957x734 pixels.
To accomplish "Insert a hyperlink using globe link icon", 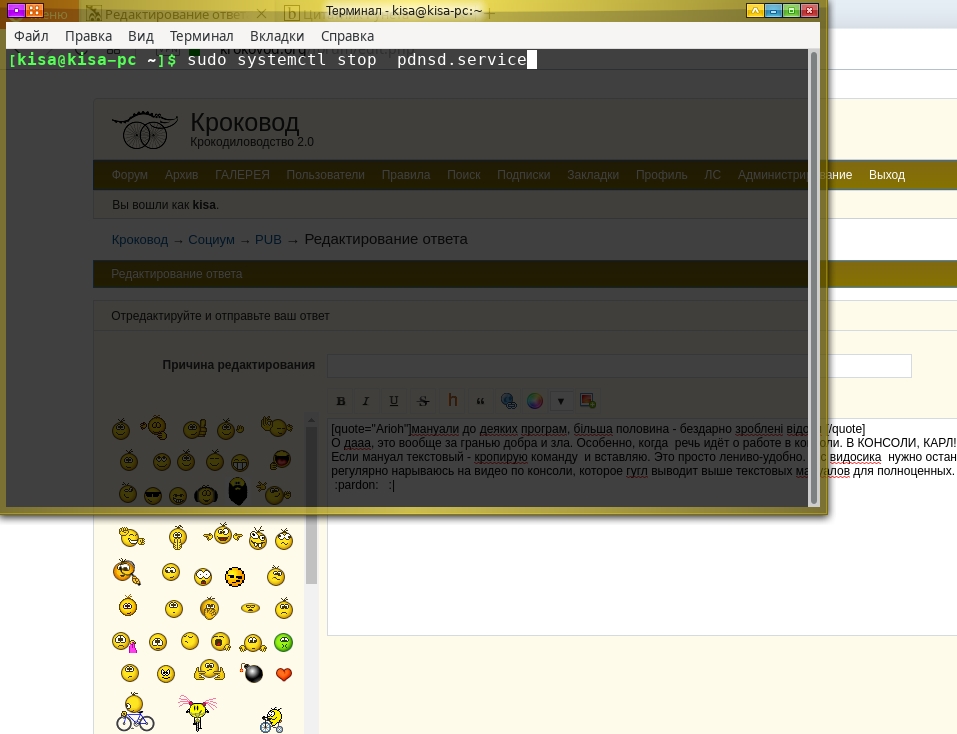I will [x=508, y=401].
